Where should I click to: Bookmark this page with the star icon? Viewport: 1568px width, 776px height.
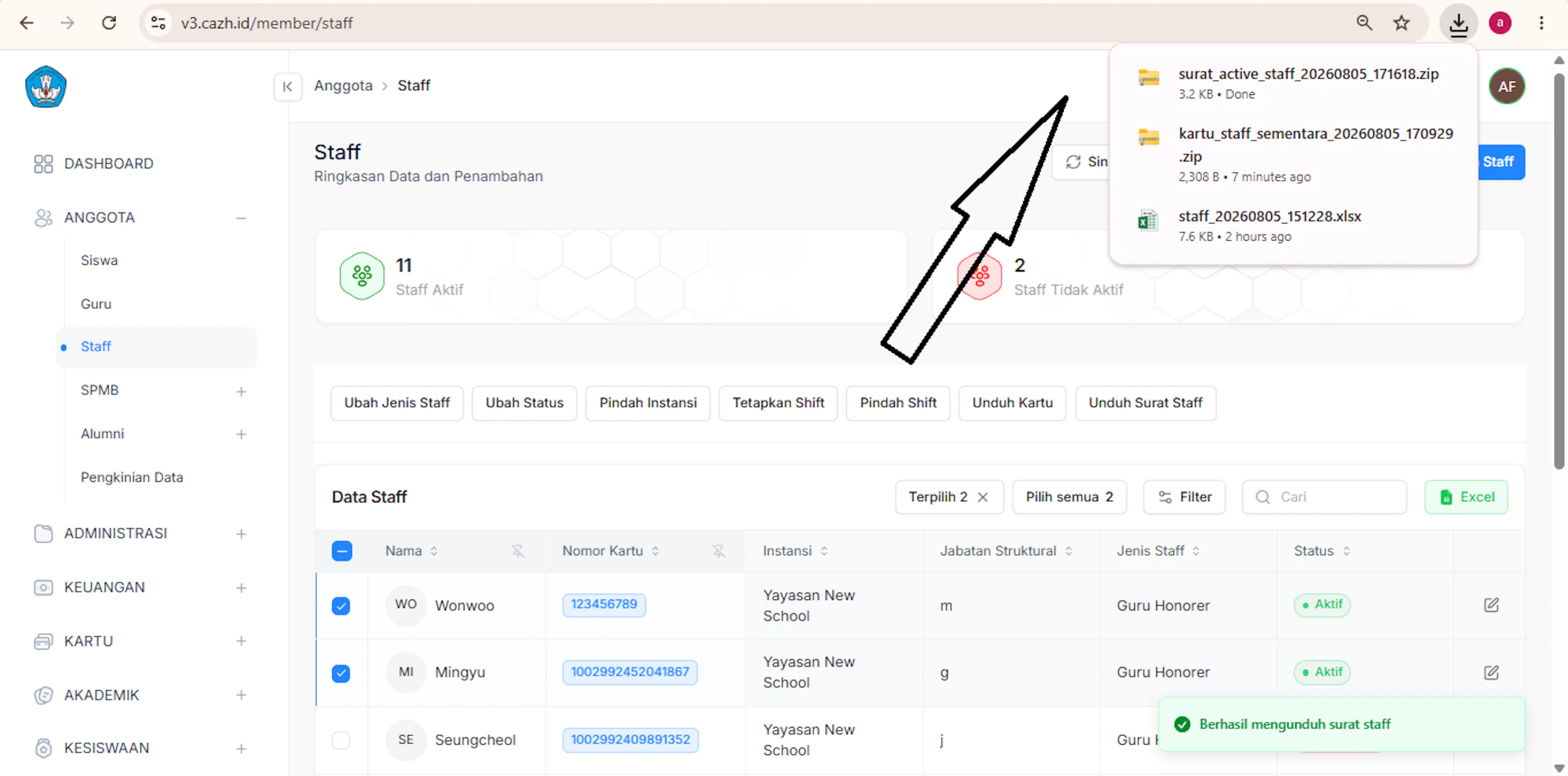click(1401, 23)
